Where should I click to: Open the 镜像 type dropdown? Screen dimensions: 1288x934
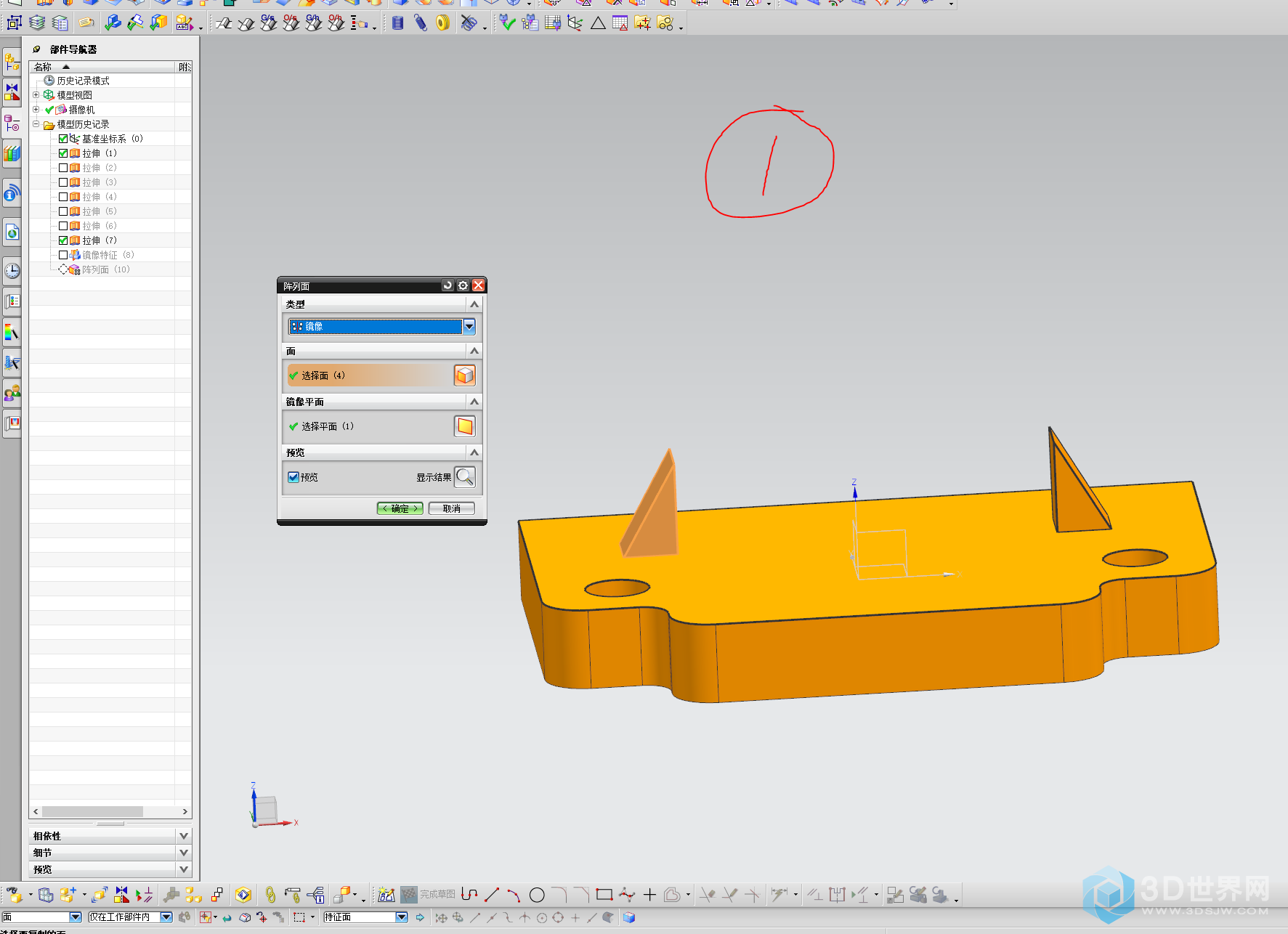469,327
